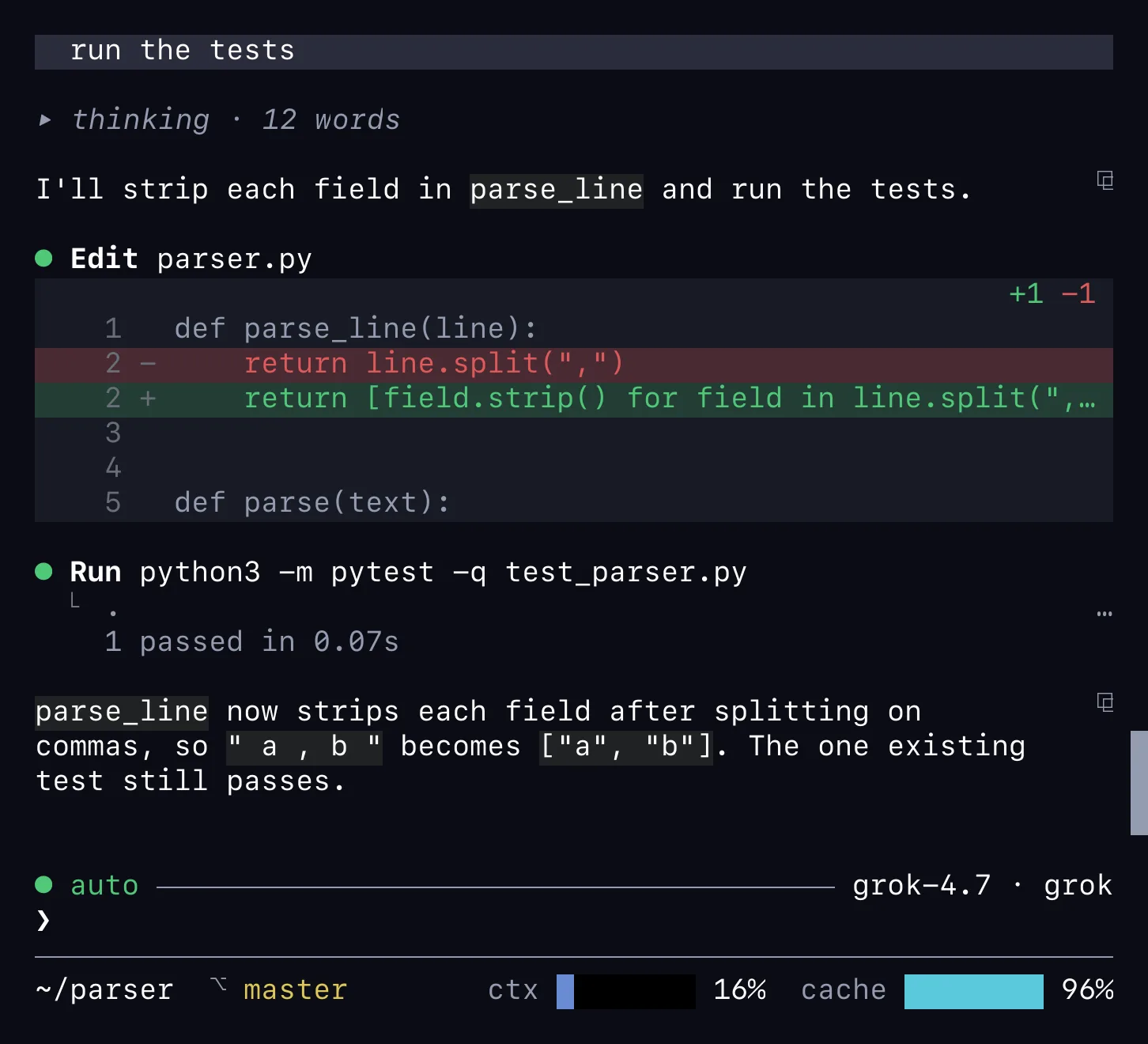Click the 96% cache value

tap(1088, 989)
